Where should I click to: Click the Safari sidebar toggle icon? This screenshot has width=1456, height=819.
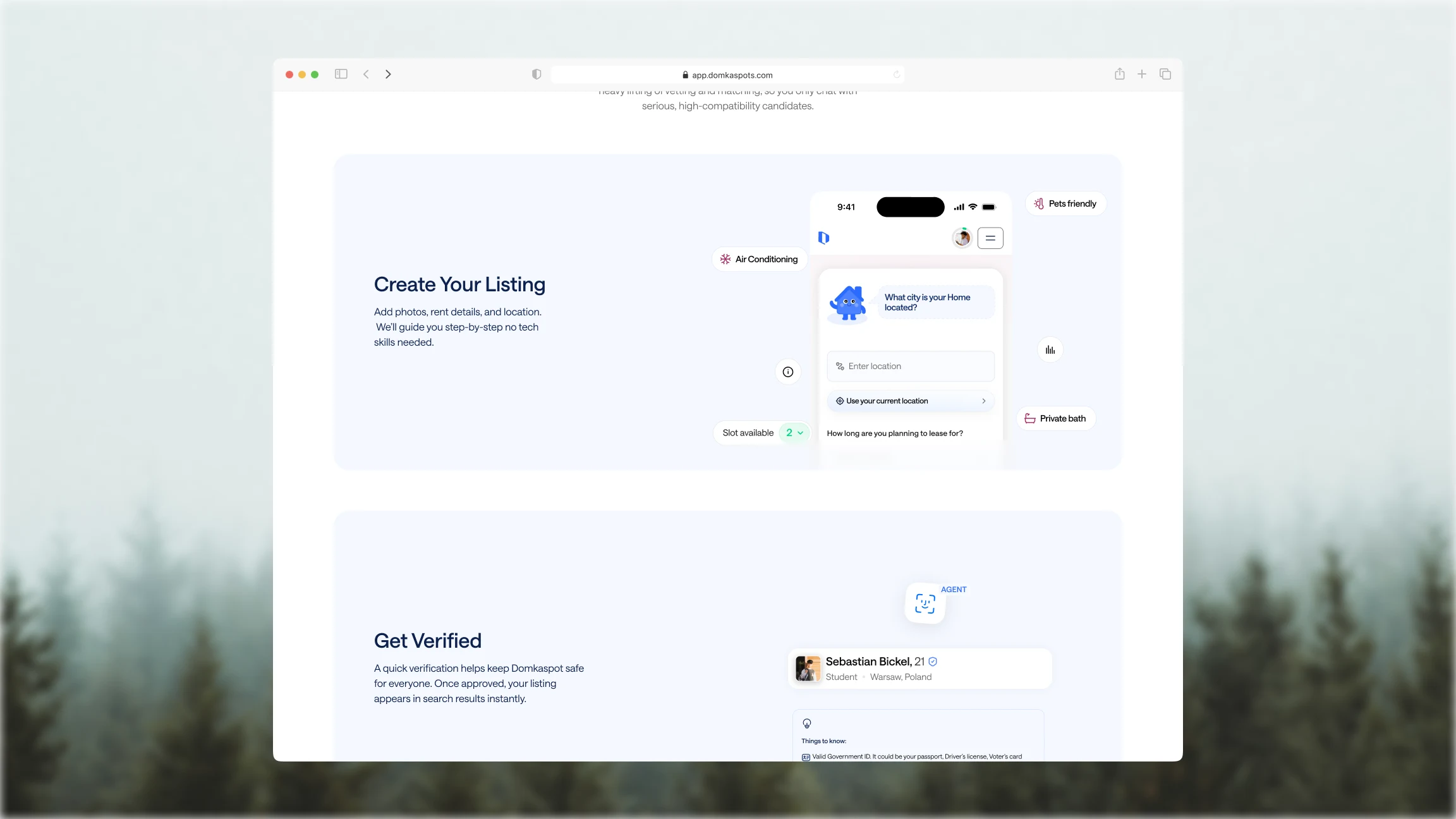341,74
